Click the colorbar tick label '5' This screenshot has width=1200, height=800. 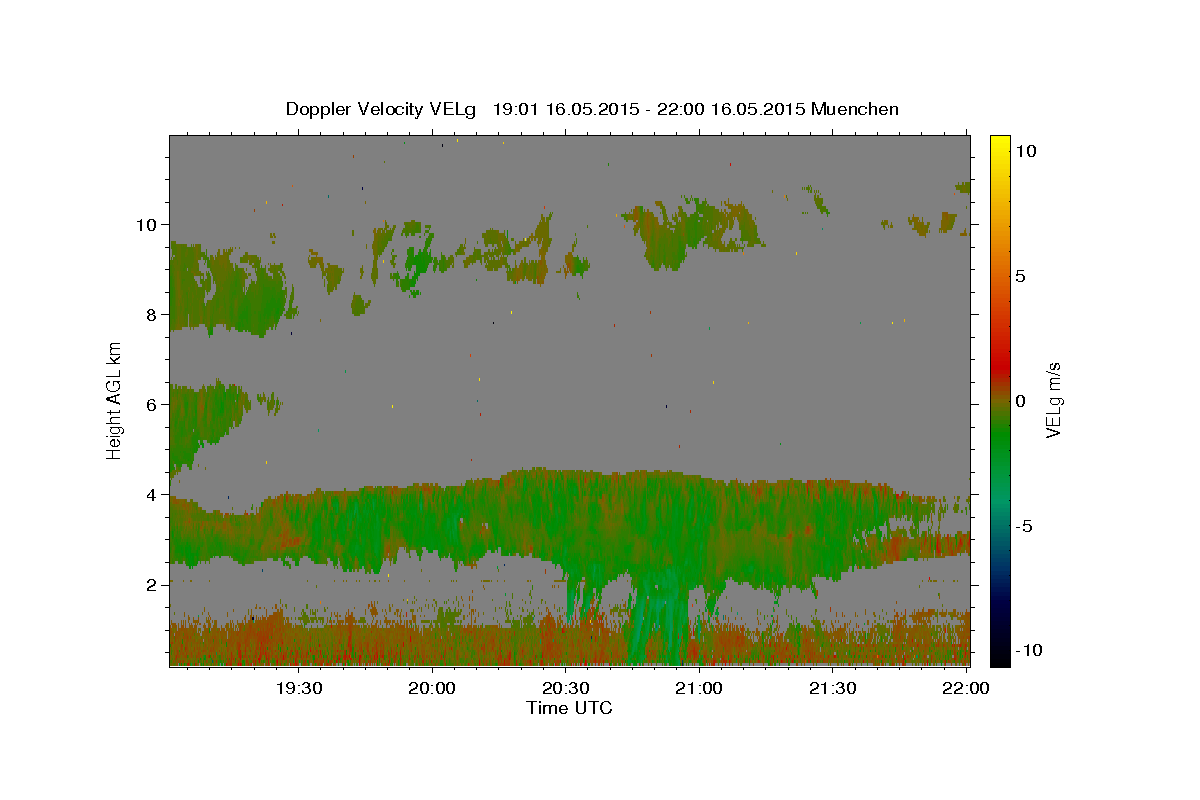(1020, 276)
